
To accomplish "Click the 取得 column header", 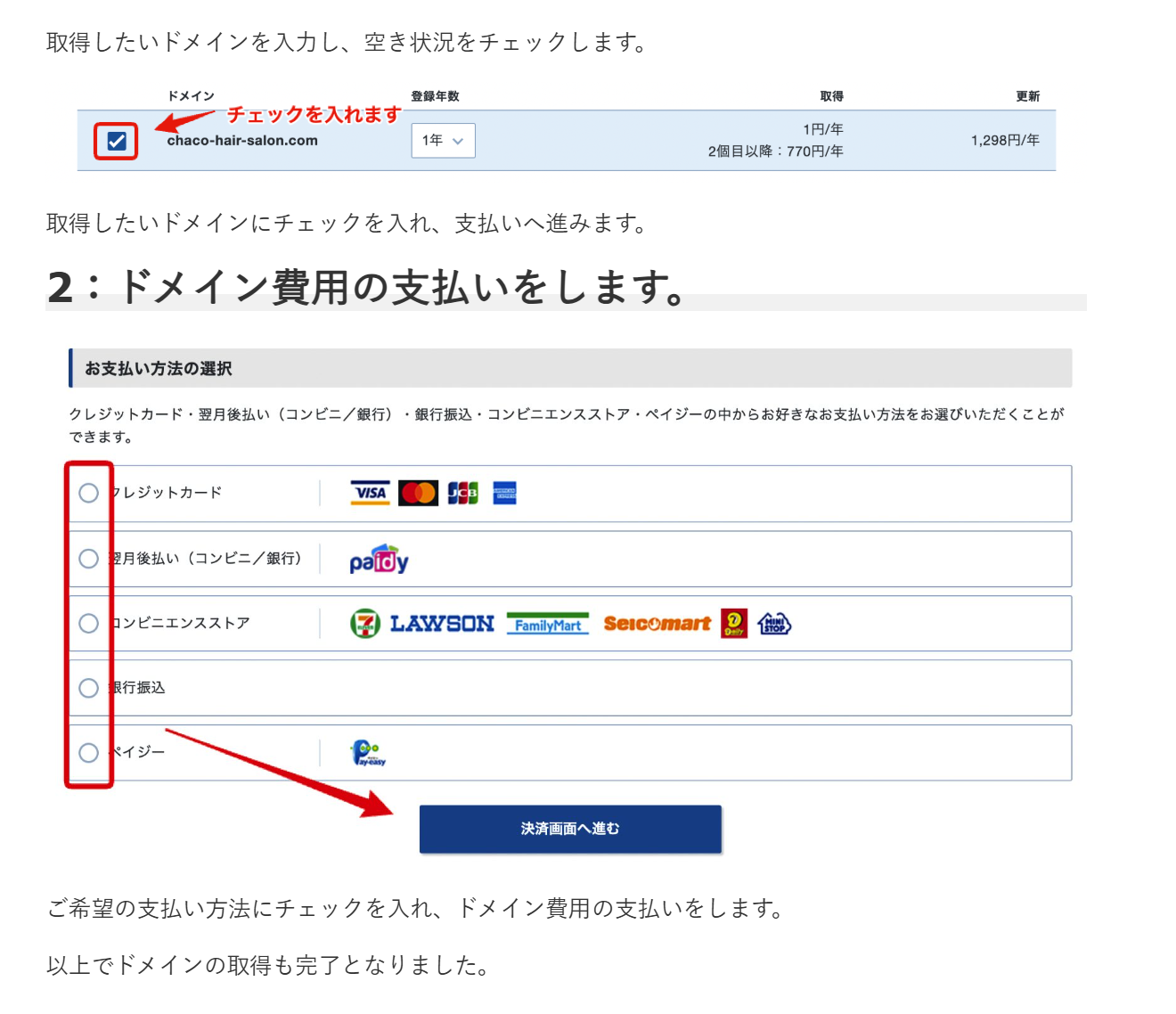I will [832, 96].
